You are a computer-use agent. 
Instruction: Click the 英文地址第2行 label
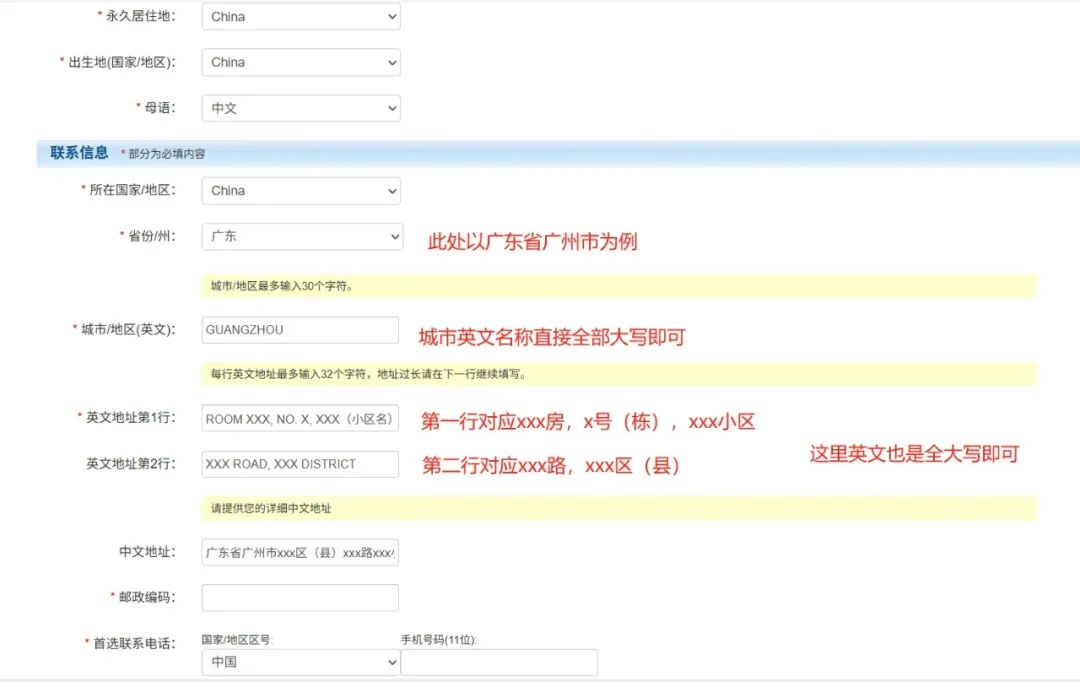(x=131, y=464)
